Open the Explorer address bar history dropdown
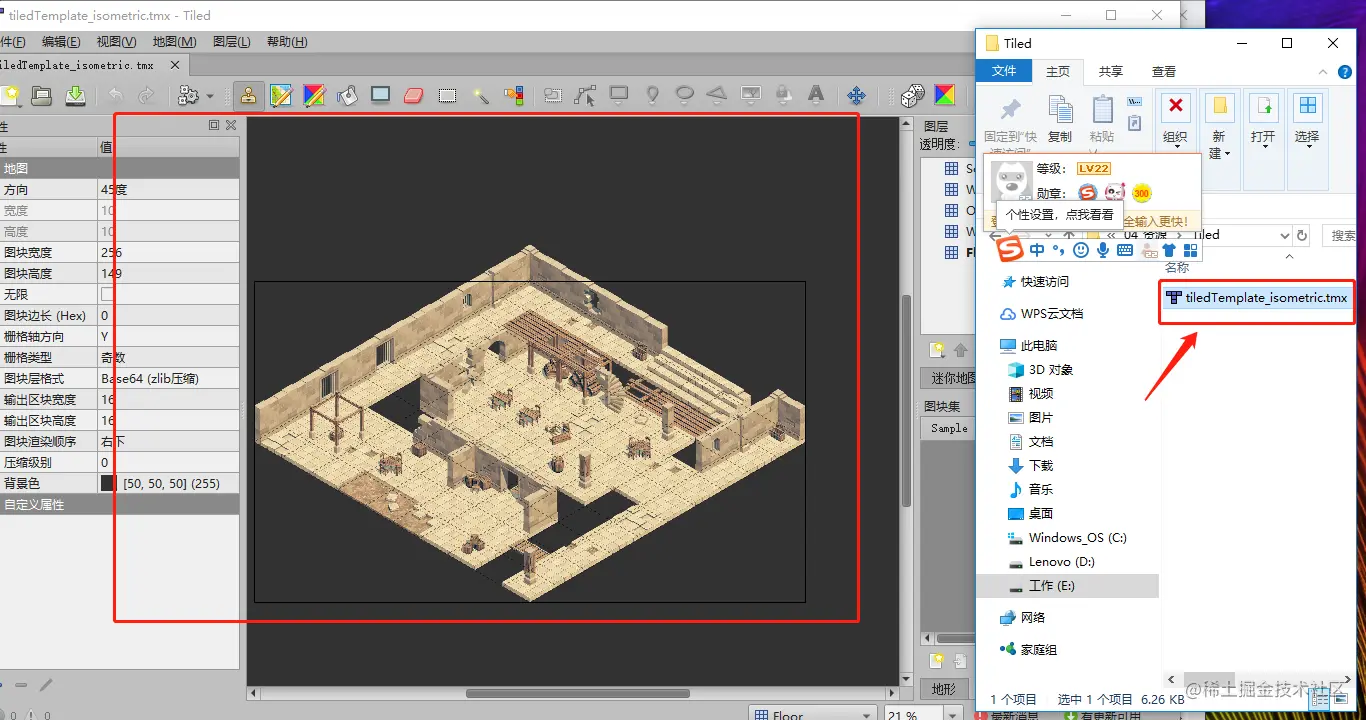 1285,235
